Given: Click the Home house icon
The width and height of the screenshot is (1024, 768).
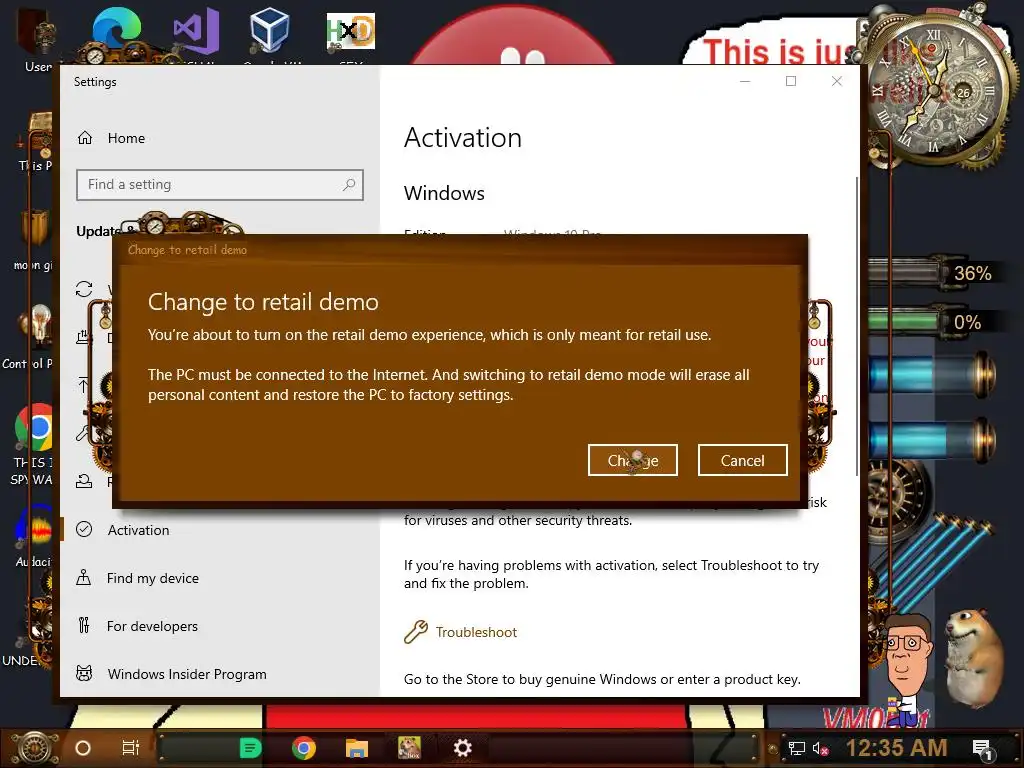Looking at the screenshot, I should point(85,138).
